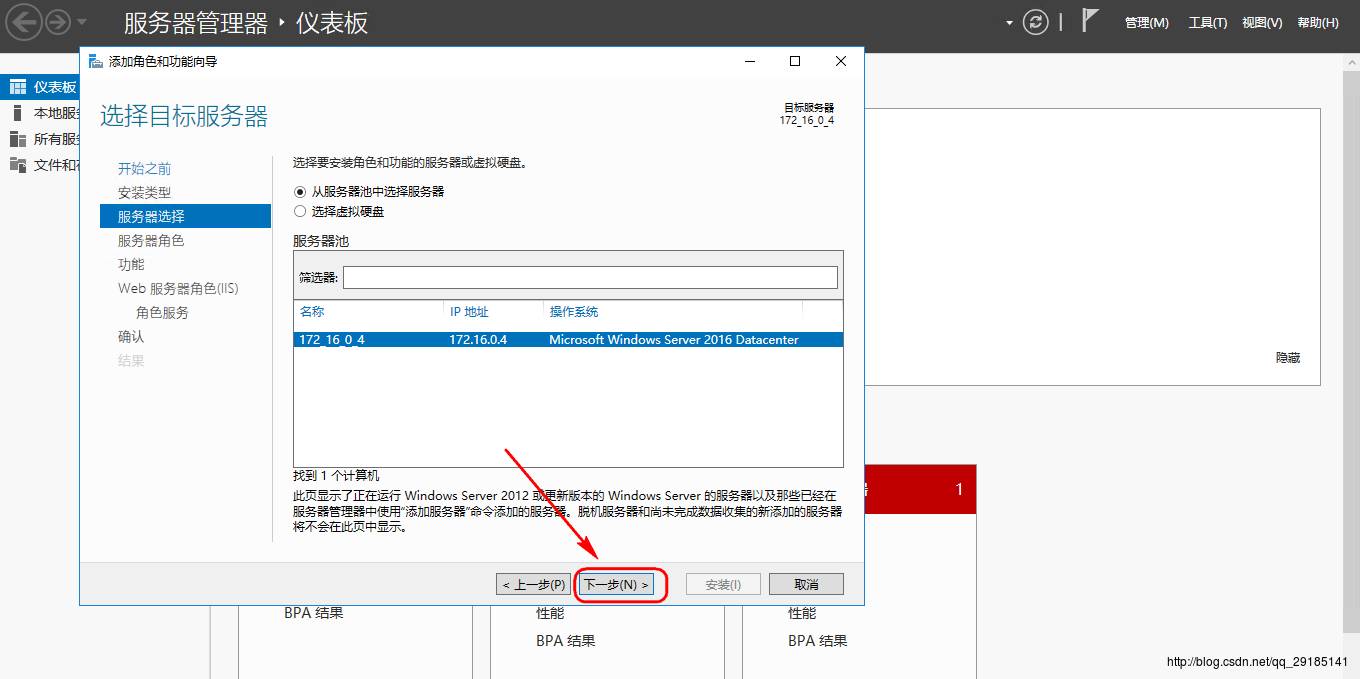Click the 隐藏 link in the dashboard

(1288, 358)
